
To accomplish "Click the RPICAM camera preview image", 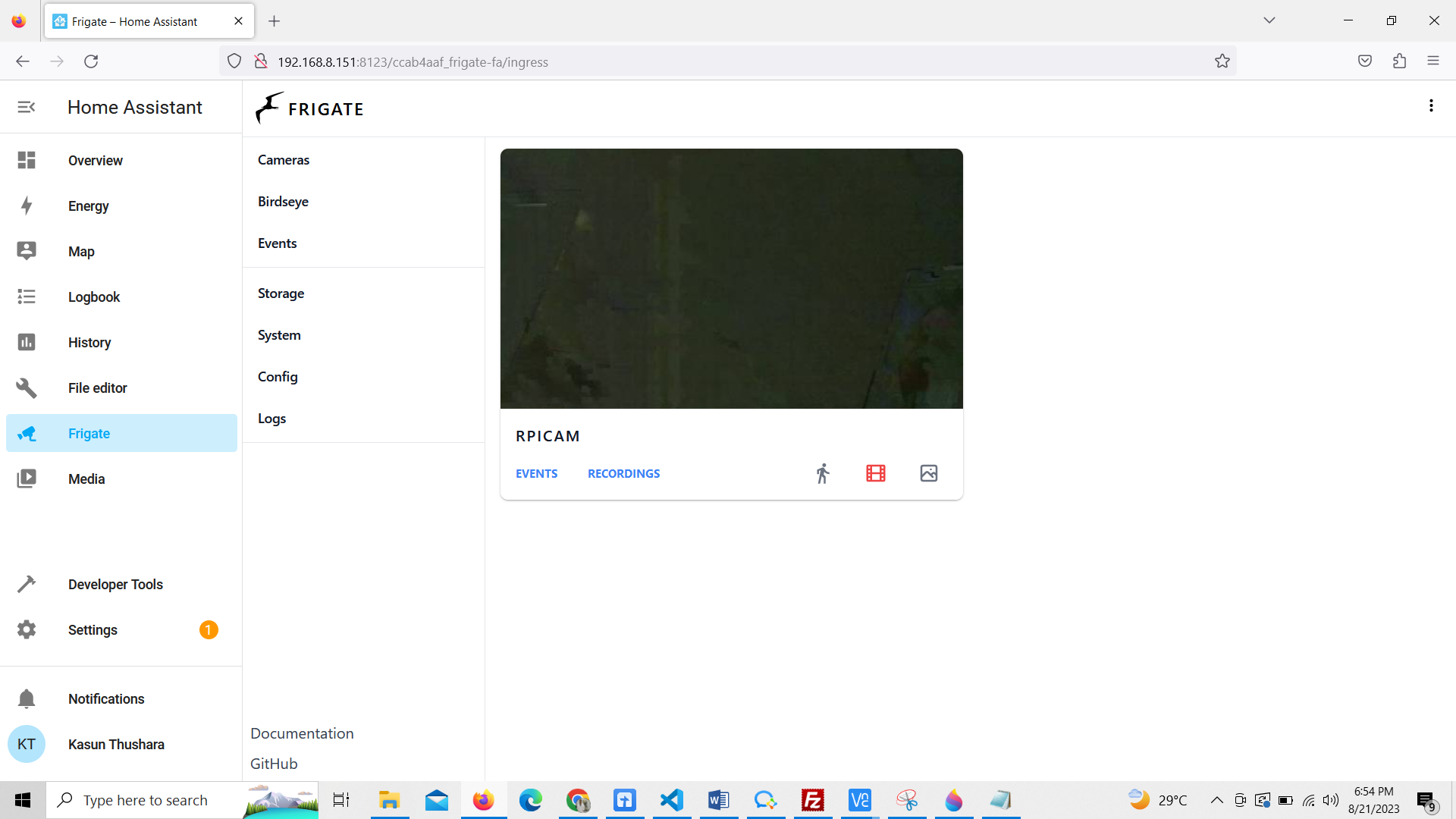I will [x=731, y=278].
